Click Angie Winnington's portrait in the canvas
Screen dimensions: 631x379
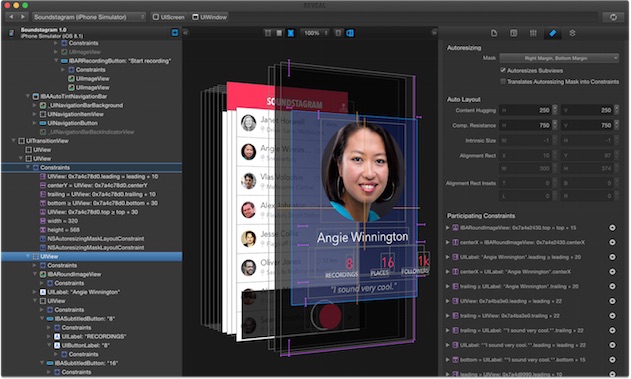[x=362, y=171]
